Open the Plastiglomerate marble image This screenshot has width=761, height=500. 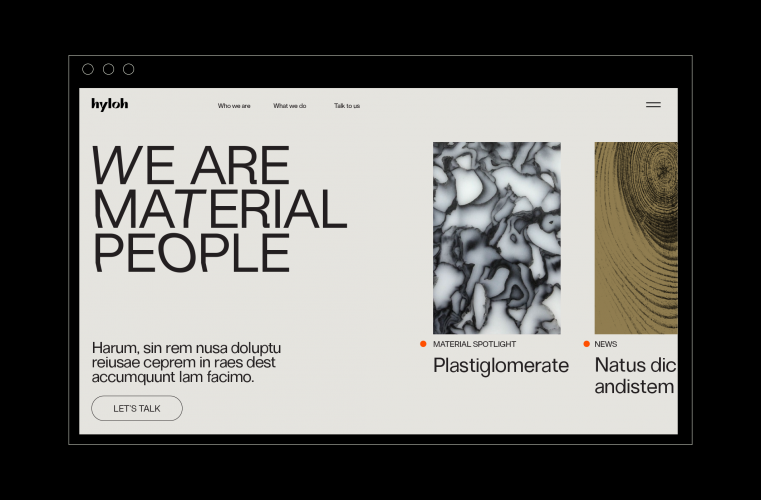497,238
